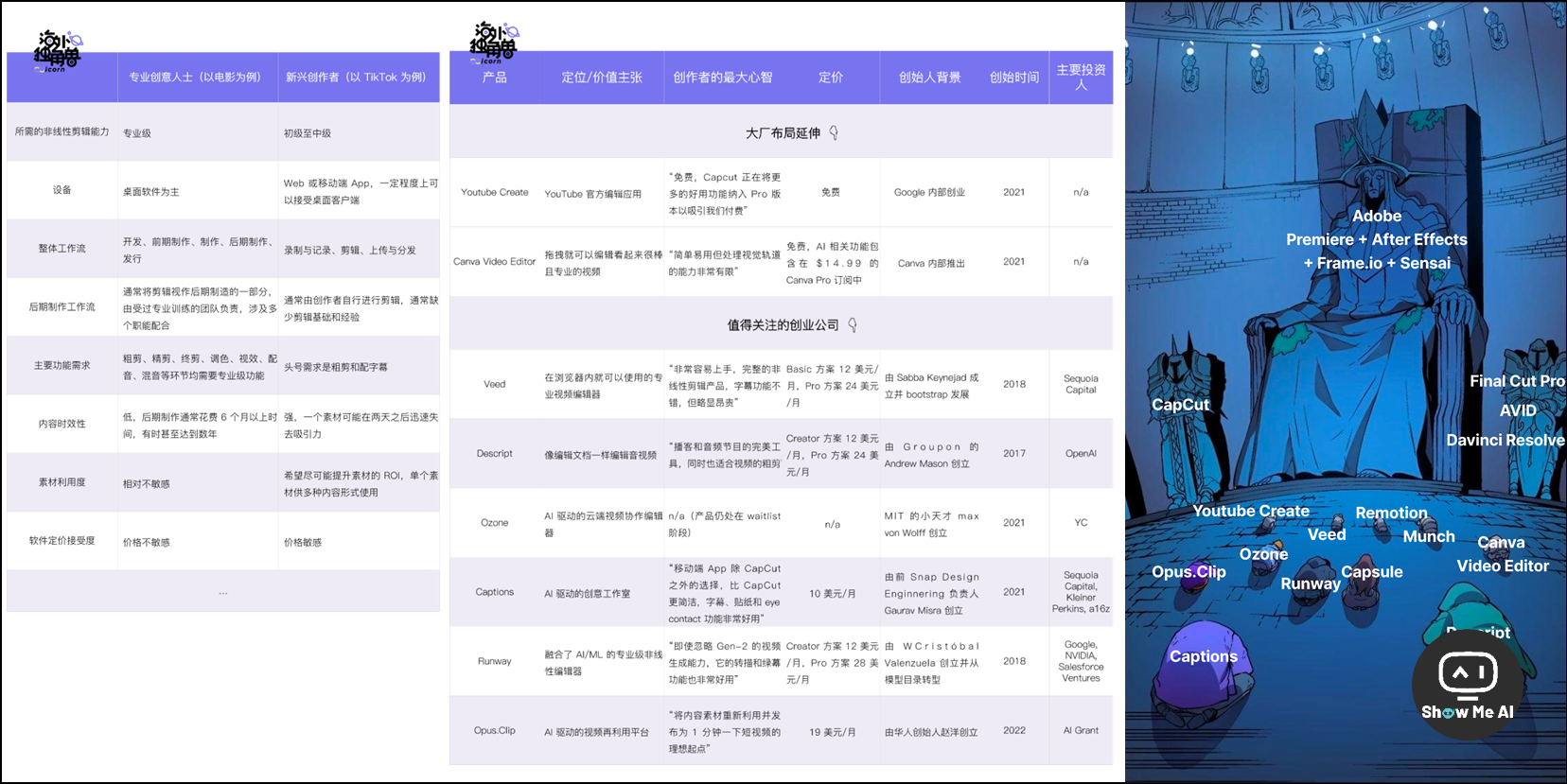Screen dimensions: 1567x784
Task: Click the Opus.Clip label in the illustration
Action: point(1189,572)
